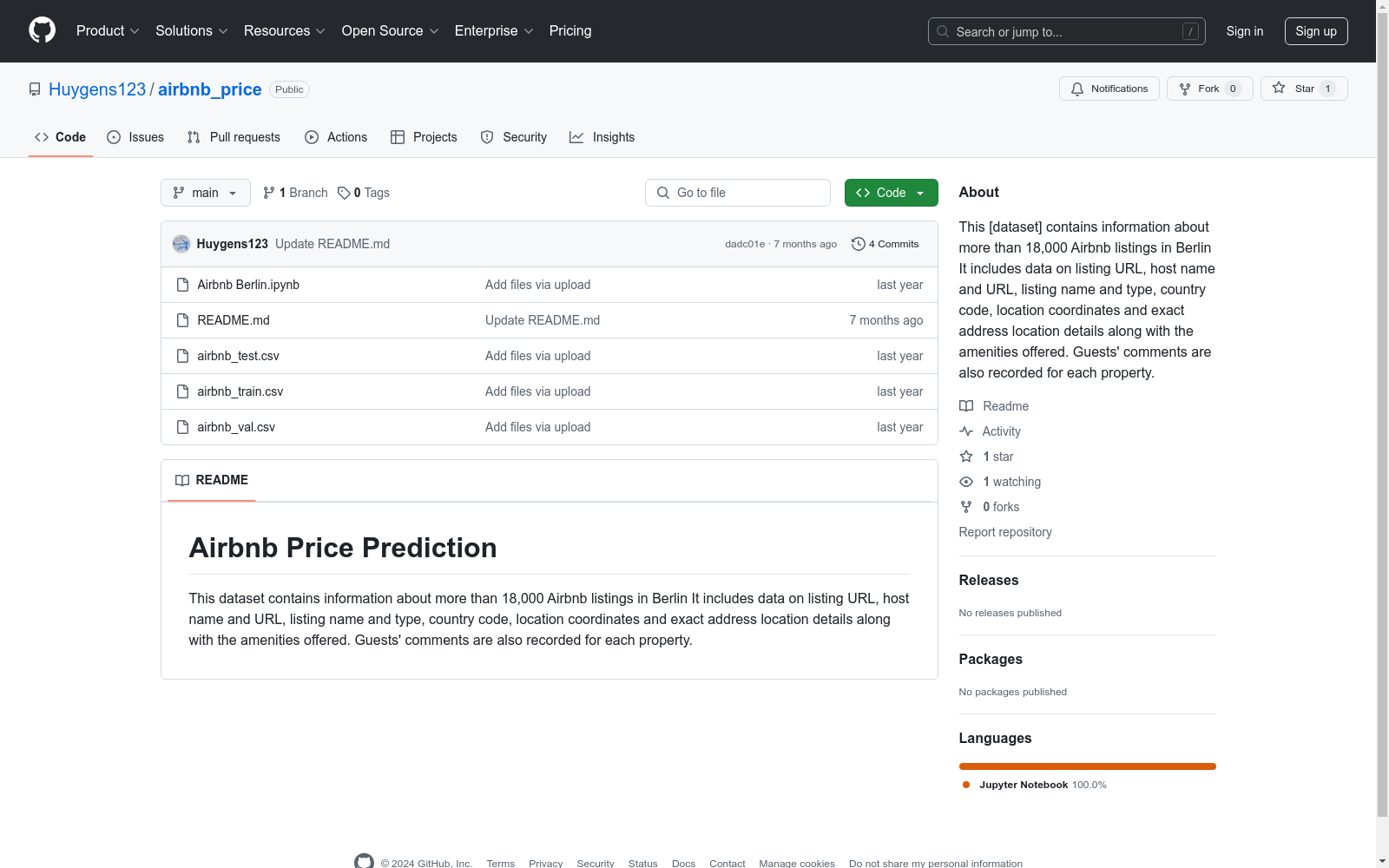
Task: Click the star icon next to 1 star
Action: (966, 457)
